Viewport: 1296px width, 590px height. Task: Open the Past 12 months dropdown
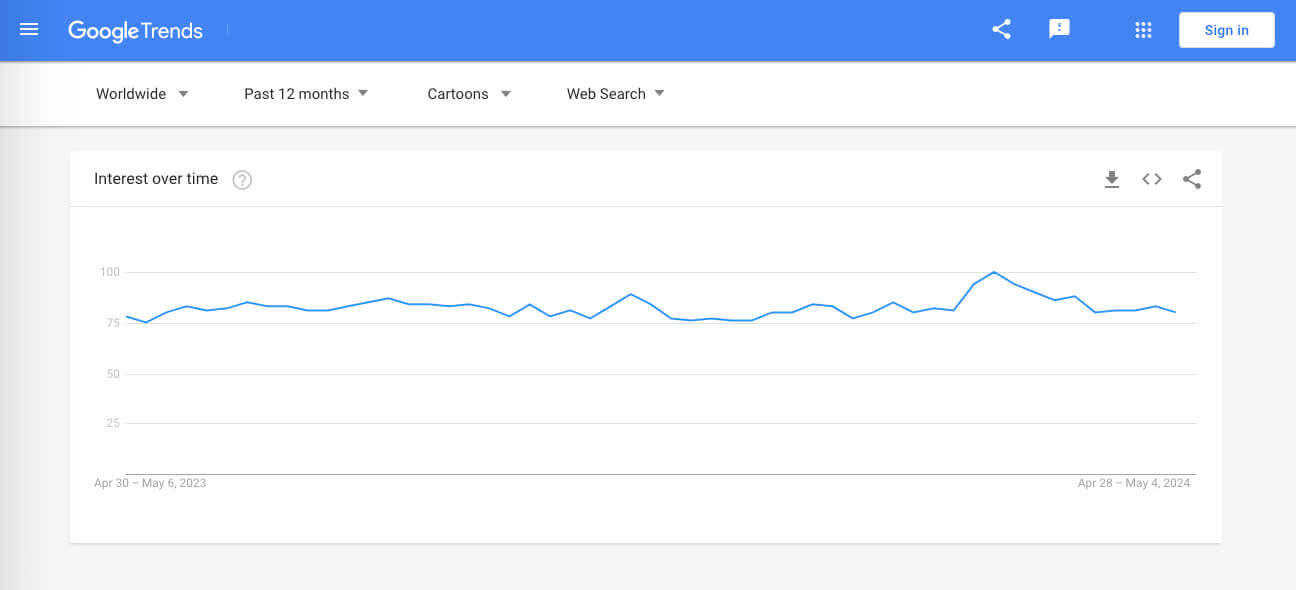coord(306,94)
